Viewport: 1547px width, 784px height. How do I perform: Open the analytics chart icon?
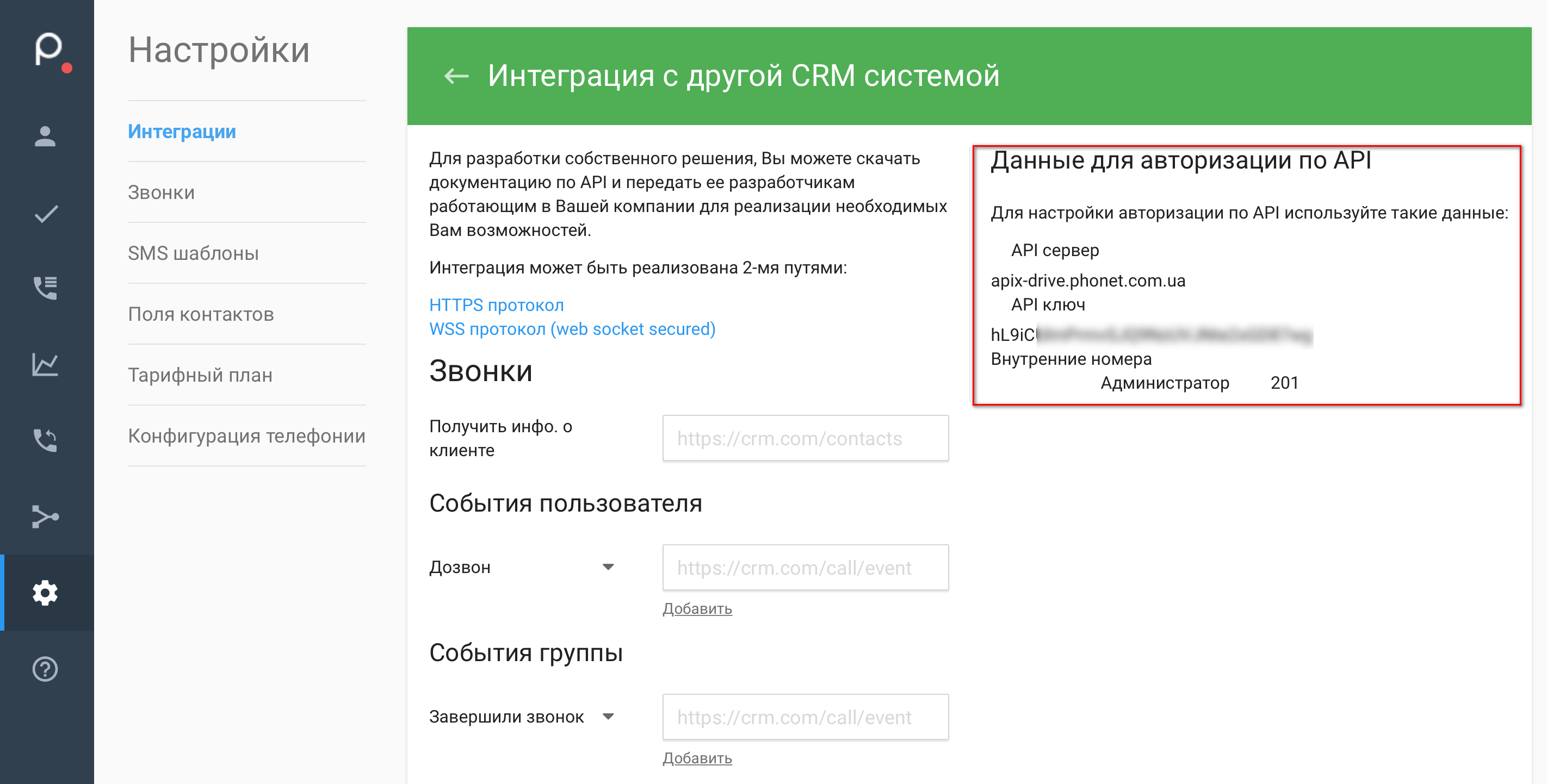45,364
